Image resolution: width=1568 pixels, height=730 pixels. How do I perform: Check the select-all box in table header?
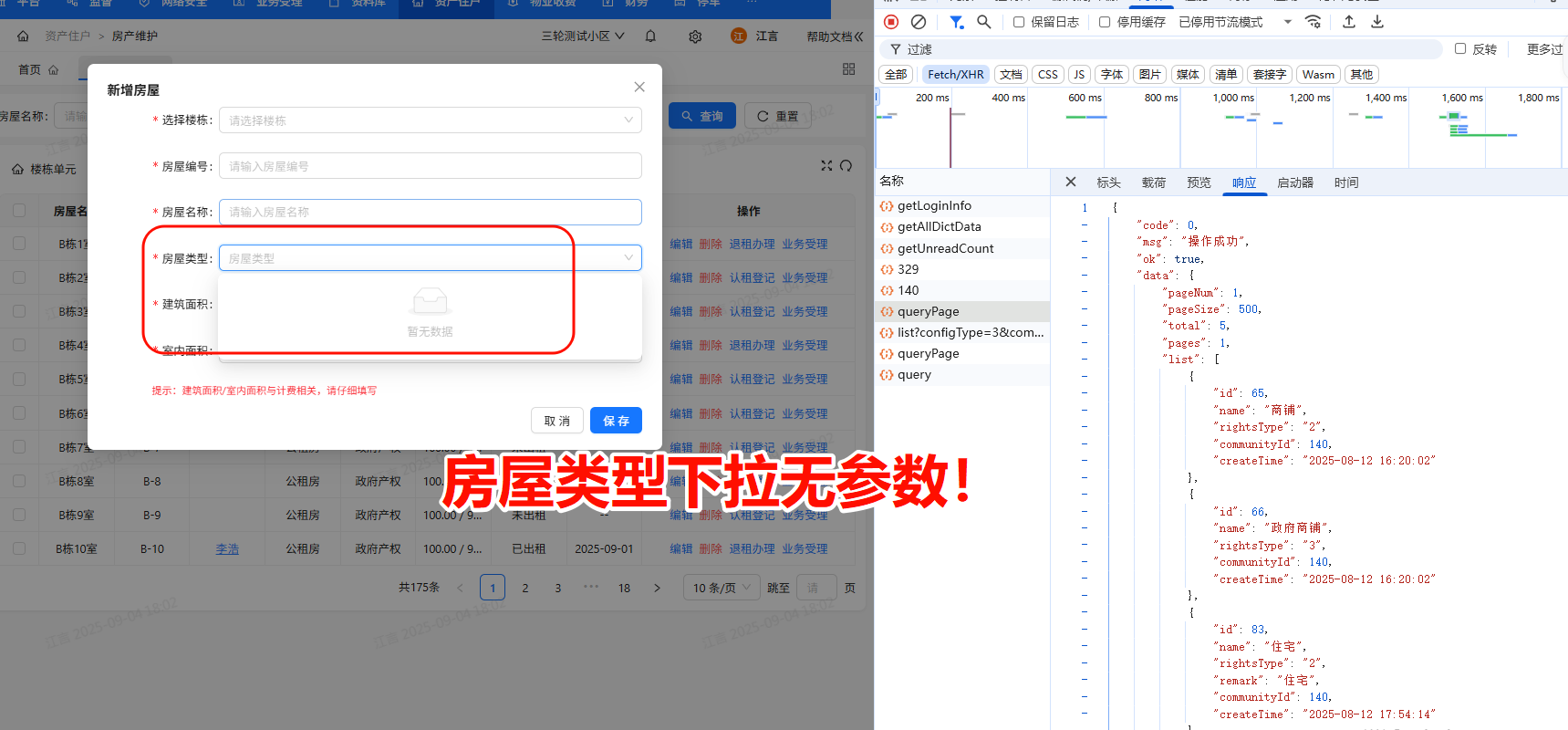[19, 210]
